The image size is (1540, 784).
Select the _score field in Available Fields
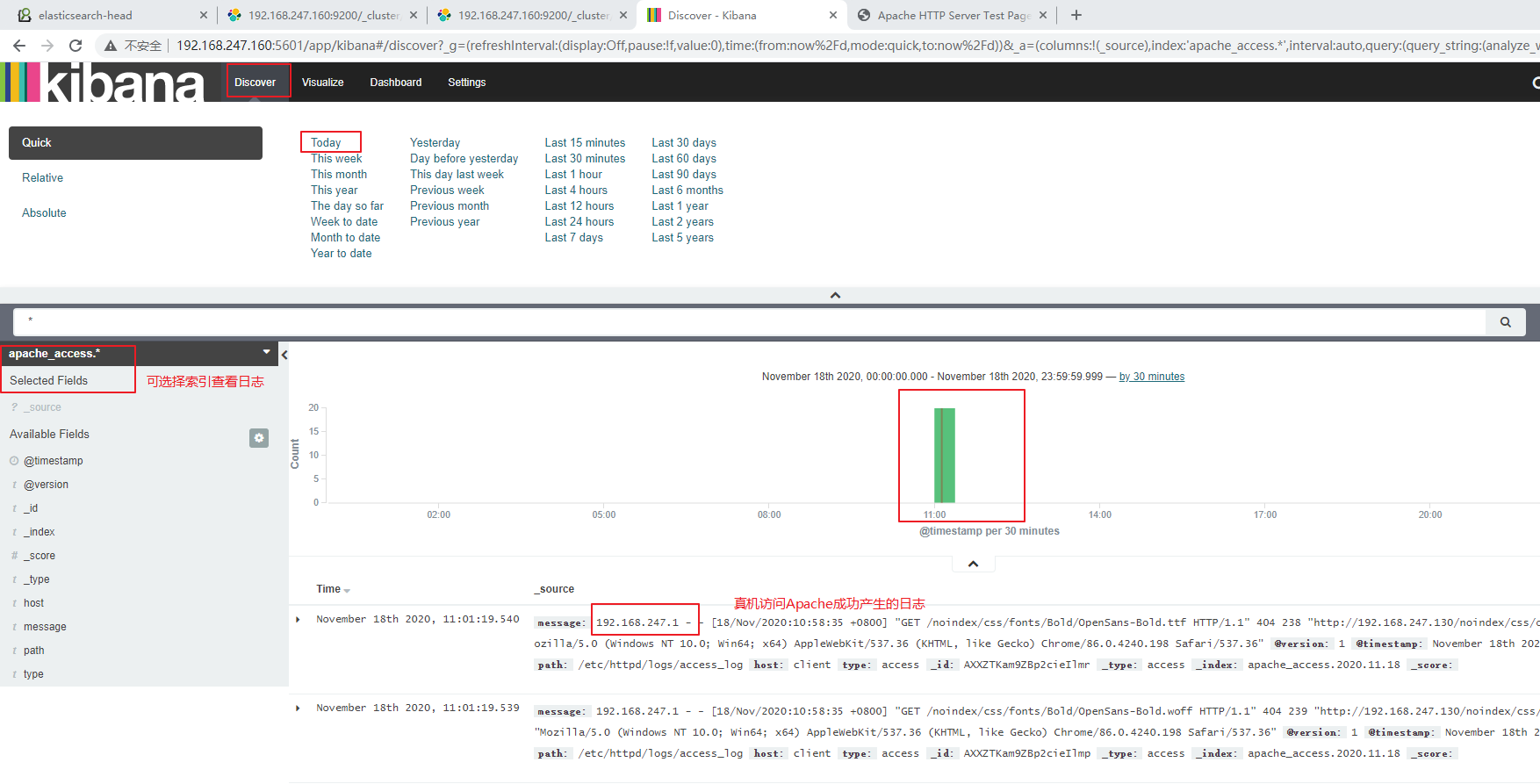[x=40, y=556]
